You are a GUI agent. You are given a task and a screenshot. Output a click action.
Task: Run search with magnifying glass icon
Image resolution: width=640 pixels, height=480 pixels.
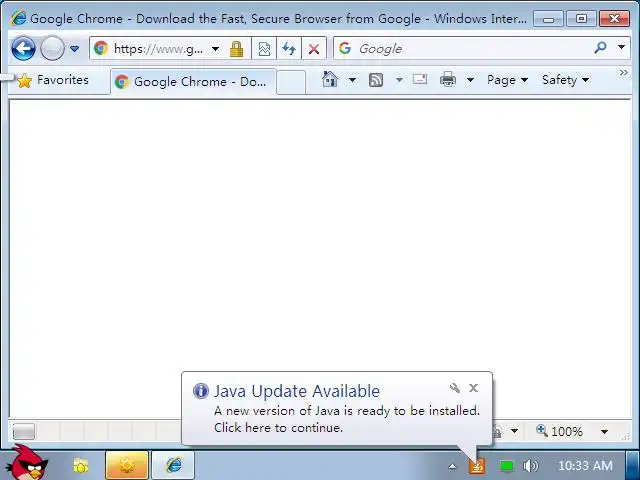600,48
